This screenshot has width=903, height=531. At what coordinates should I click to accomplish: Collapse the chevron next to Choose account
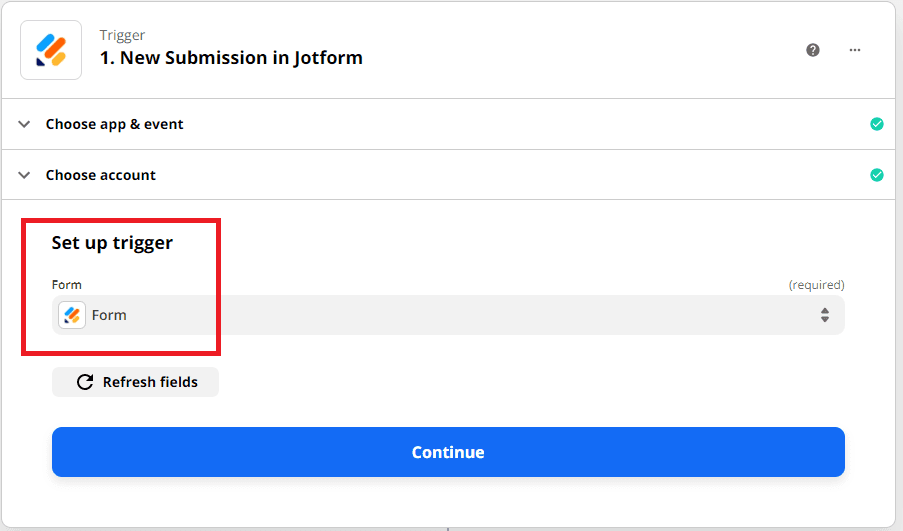coord(24,175)
